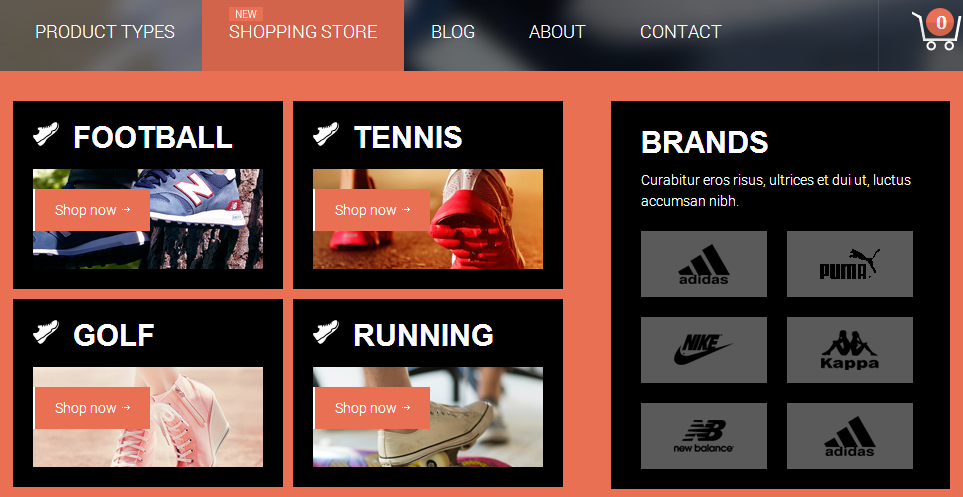Select the New Balance brand logo

pyautogui.click(x=704, y=436)
